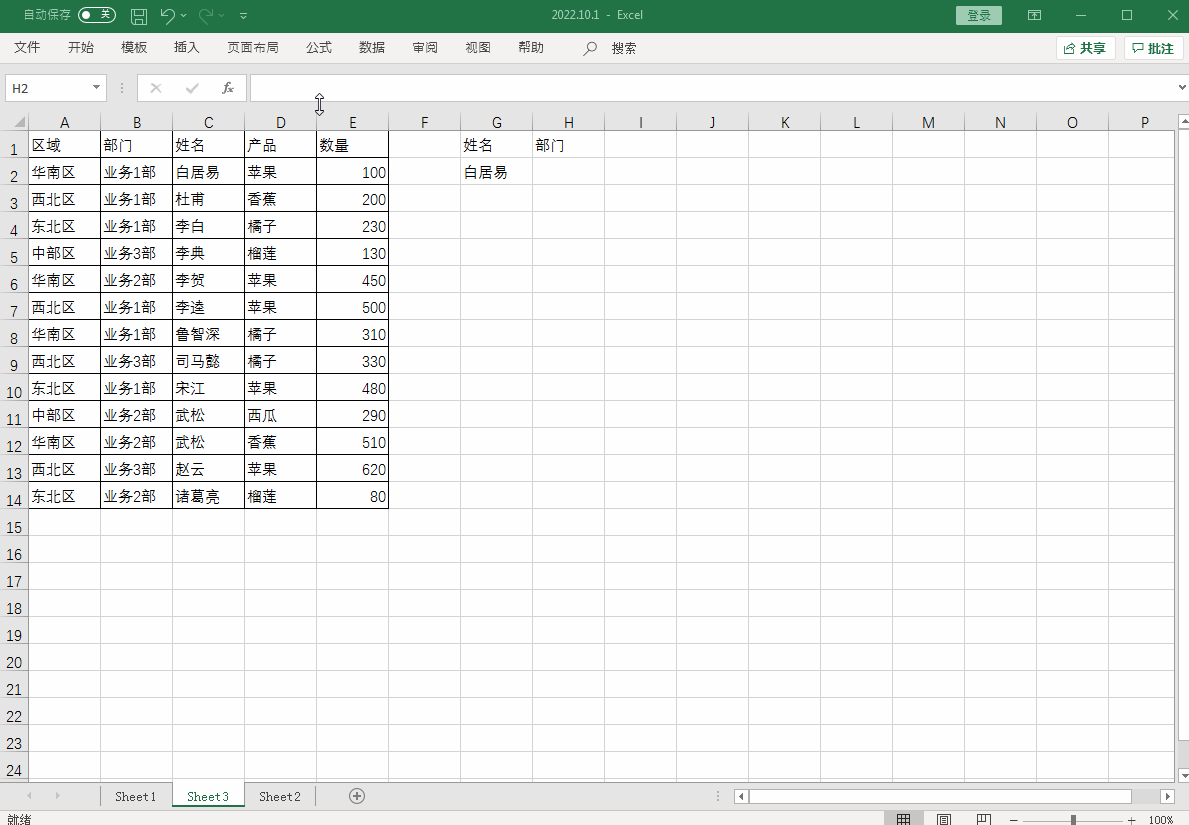The image size is (1189, 825).
Task: Click the Save icon in title bar
Action: tap(139, 15)
